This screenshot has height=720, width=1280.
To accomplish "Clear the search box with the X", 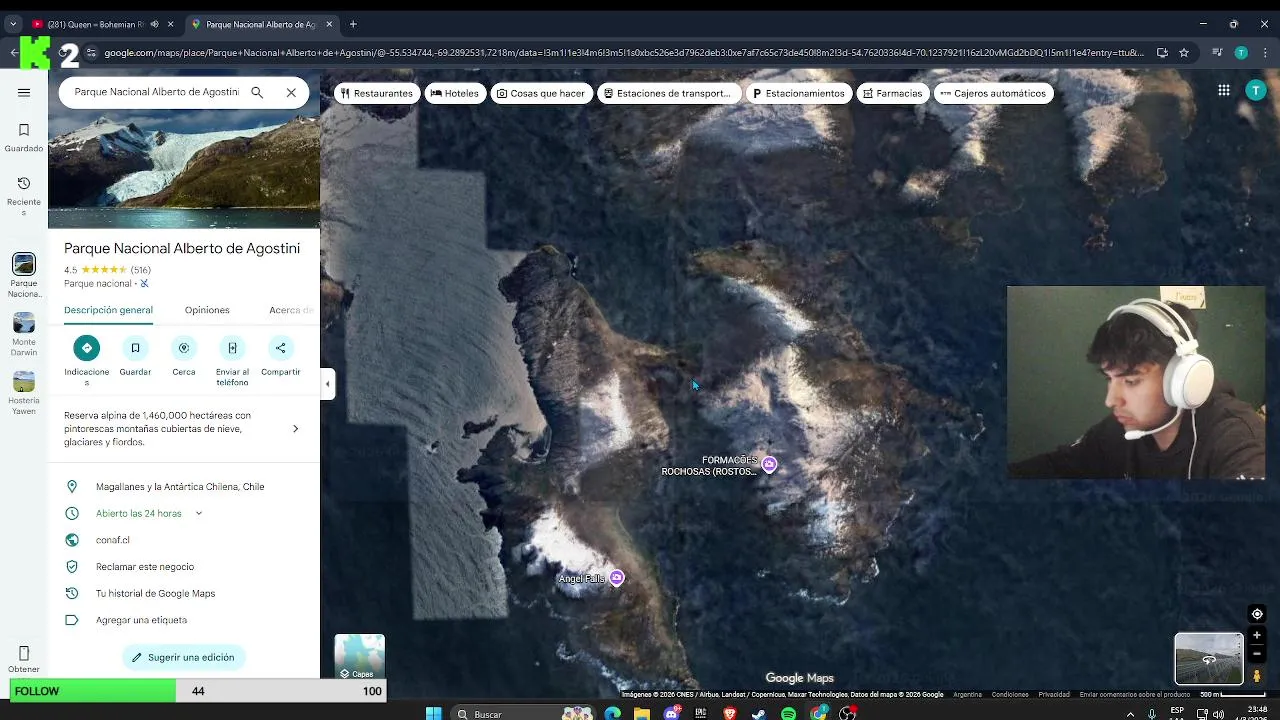I will pyautogui.click(x=291, y=92).
